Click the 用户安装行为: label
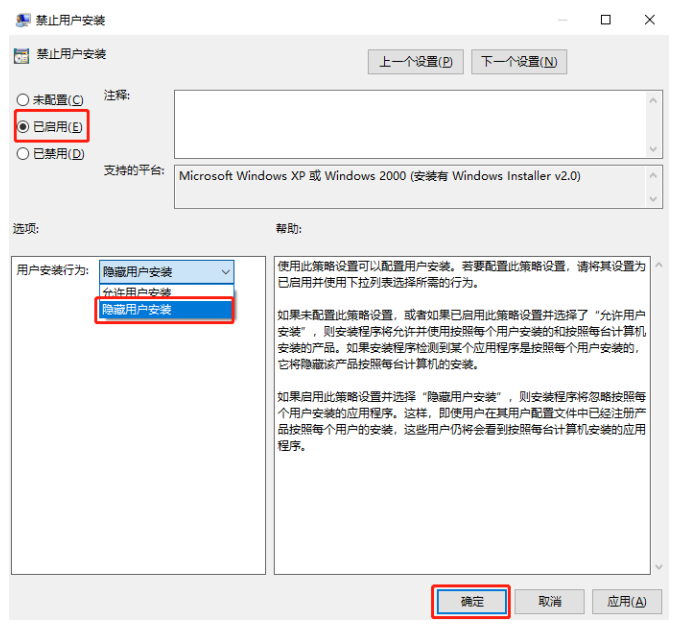Screen dimensions: 678x627 click(x=53, y=270)
